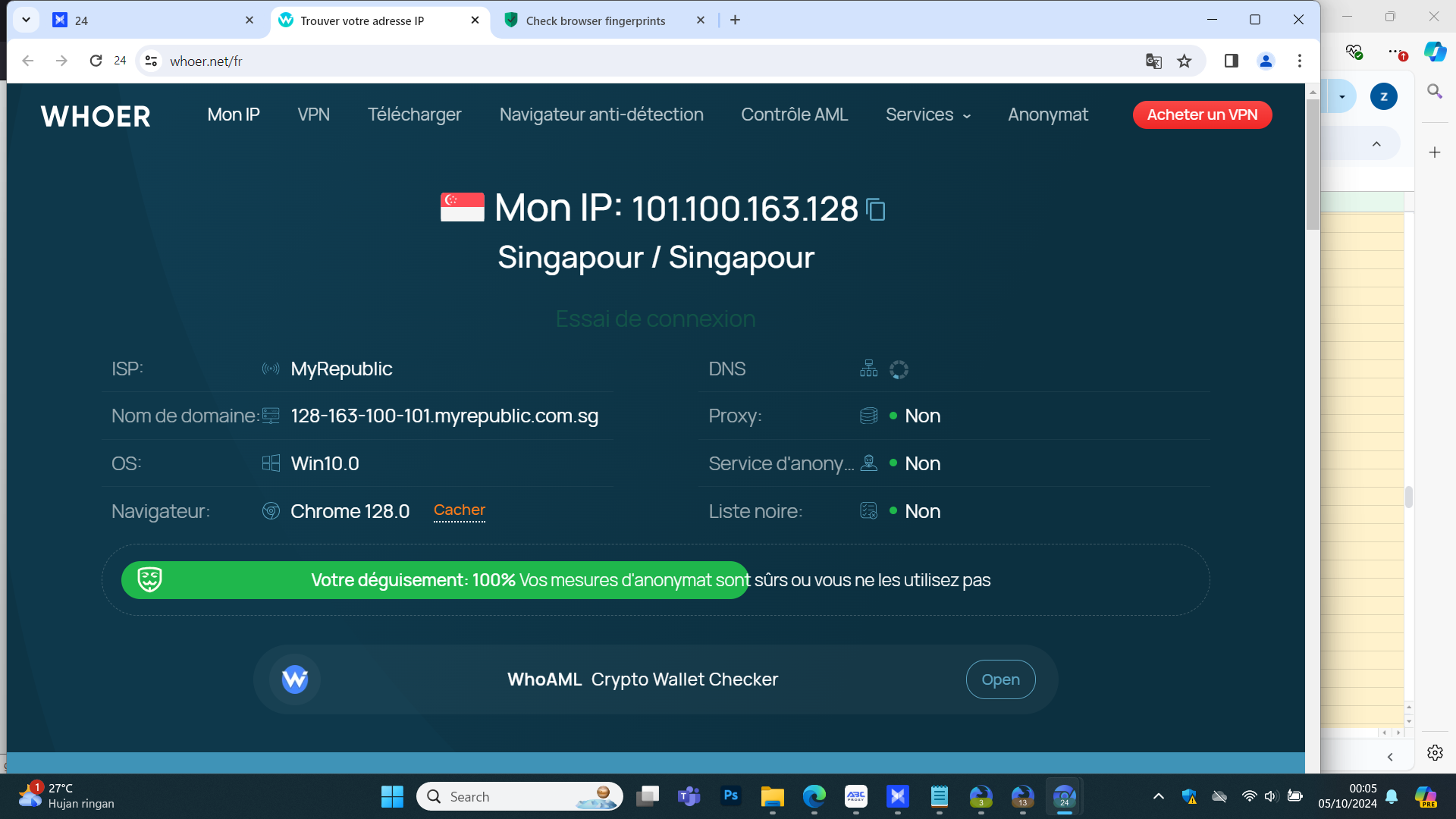Open Microsoft Edge from the taskbar
The height and width of the screenshot is (819, 1456).
814,796
